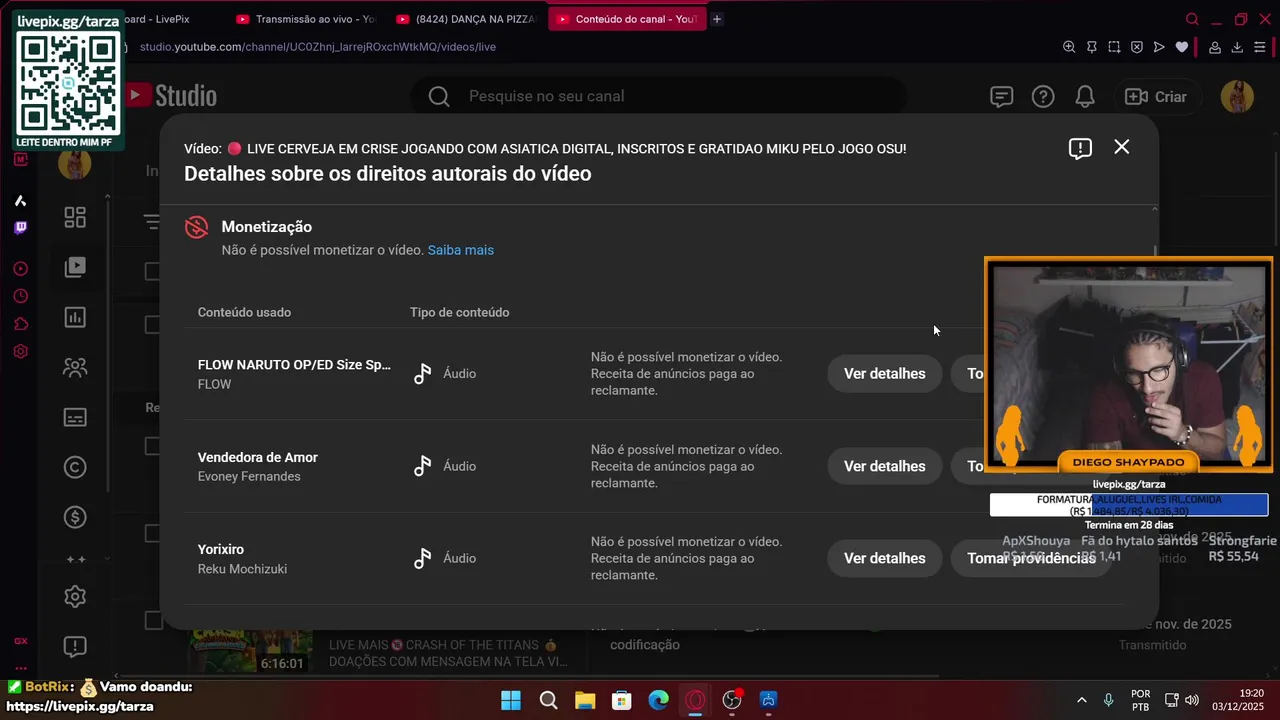This screenshot has height=720, width=1280.
Task: Open Windows Start menu
Action: (511, 700)
